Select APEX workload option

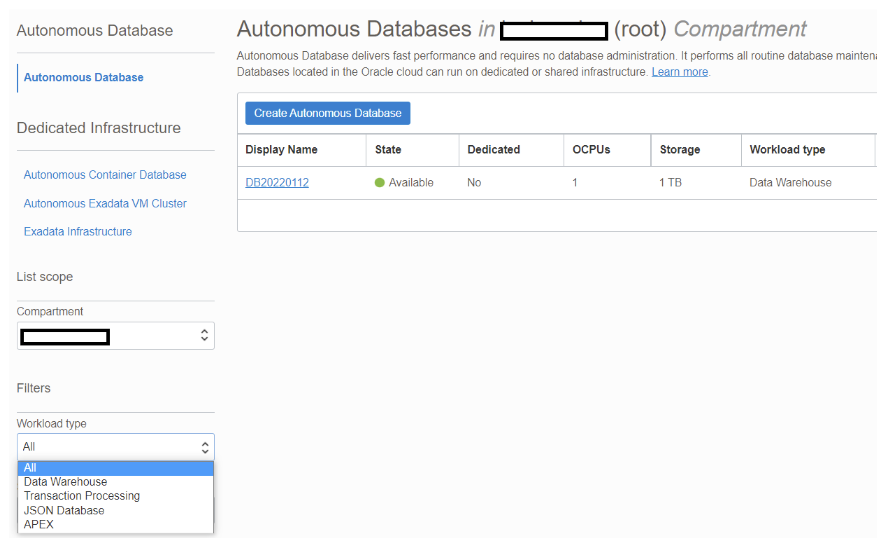(115, 525)
